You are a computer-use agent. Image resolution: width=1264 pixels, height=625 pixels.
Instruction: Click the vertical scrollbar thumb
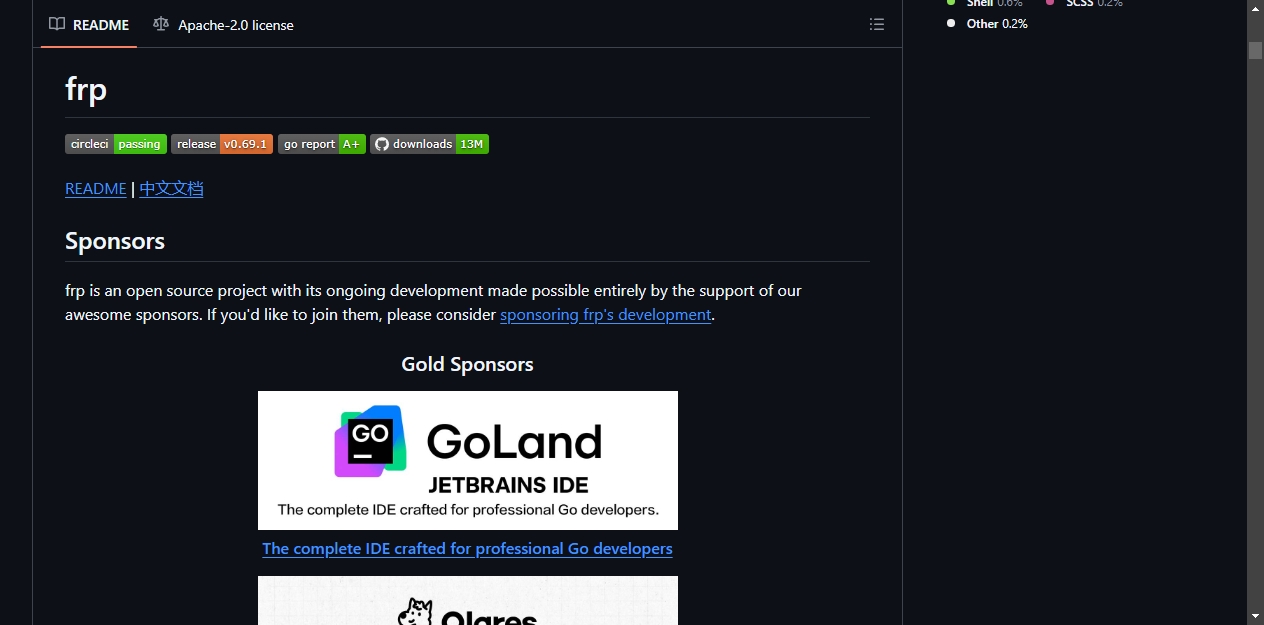[1255, 50]
